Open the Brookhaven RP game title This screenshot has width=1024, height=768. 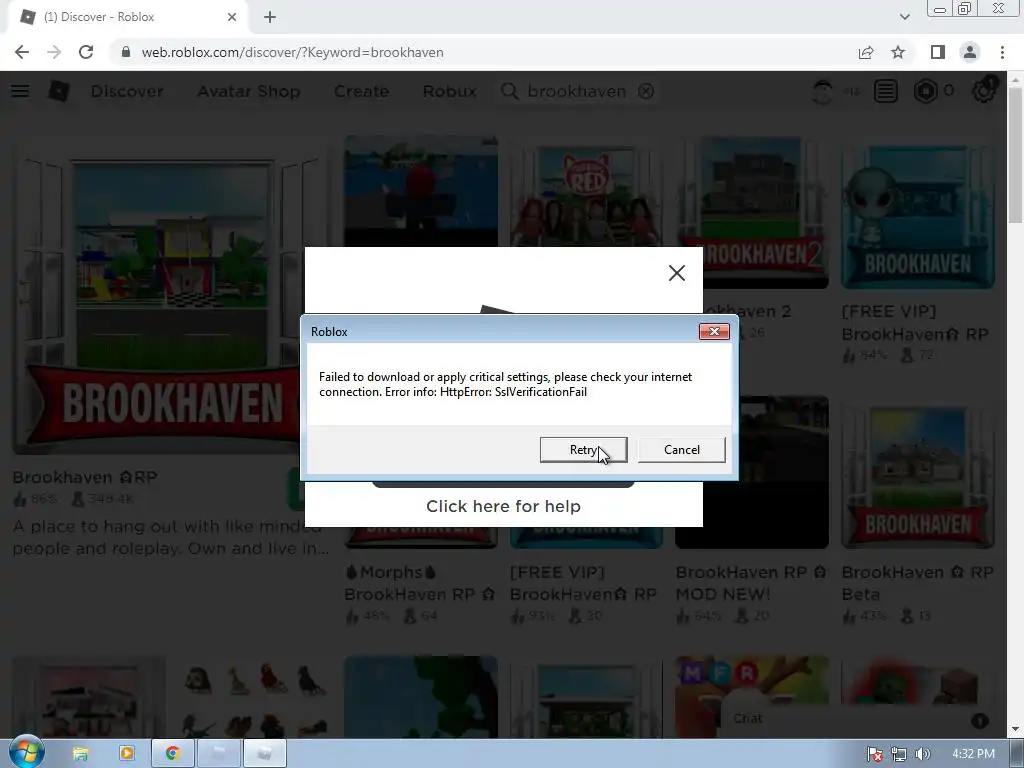click(x=85, y=477)
